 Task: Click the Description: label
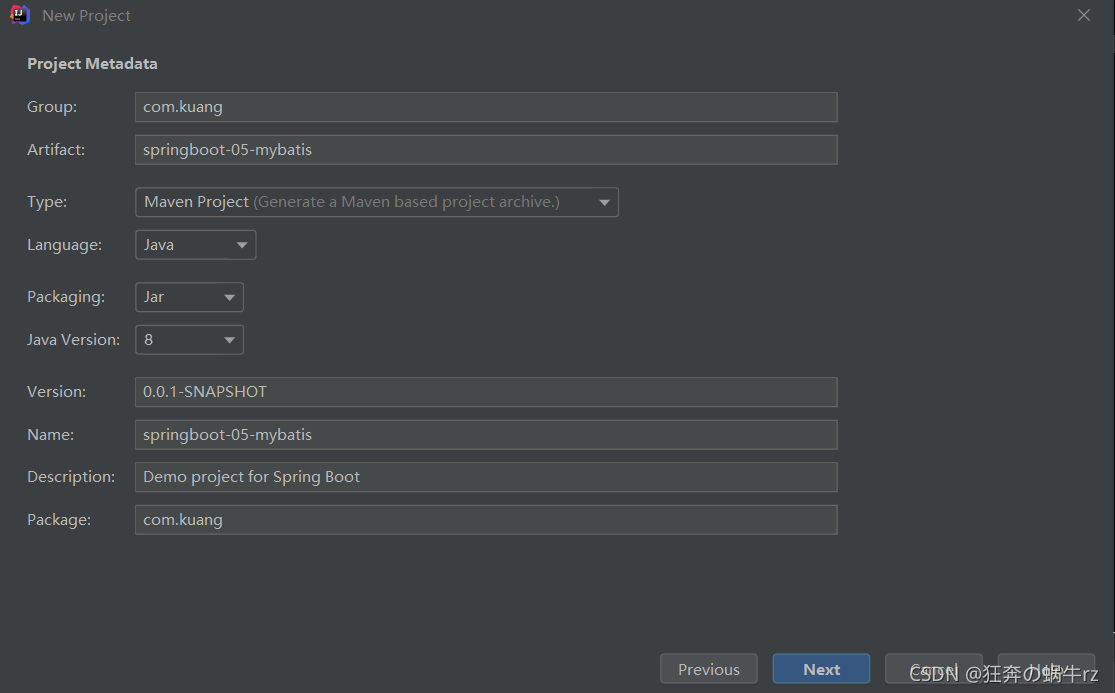pyautogui.click(x=71, y=477)
